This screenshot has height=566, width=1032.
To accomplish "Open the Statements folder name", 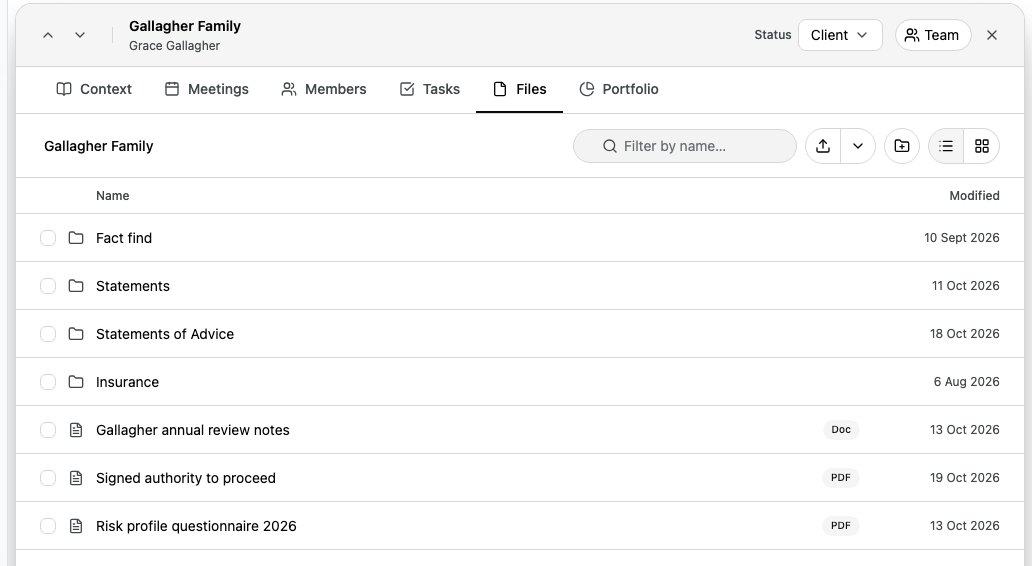I will 133,286.
